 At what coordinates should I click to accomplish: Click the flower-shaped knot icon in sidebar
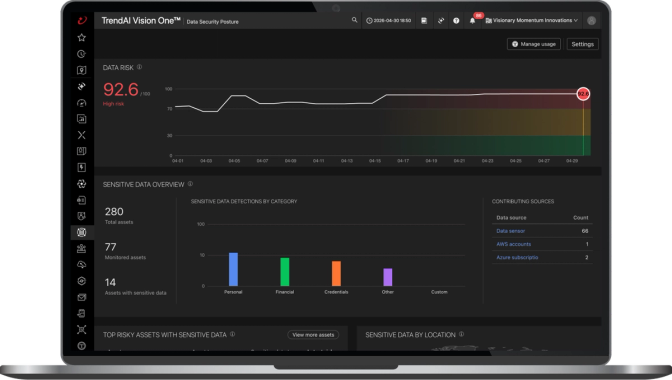[81, 184]
